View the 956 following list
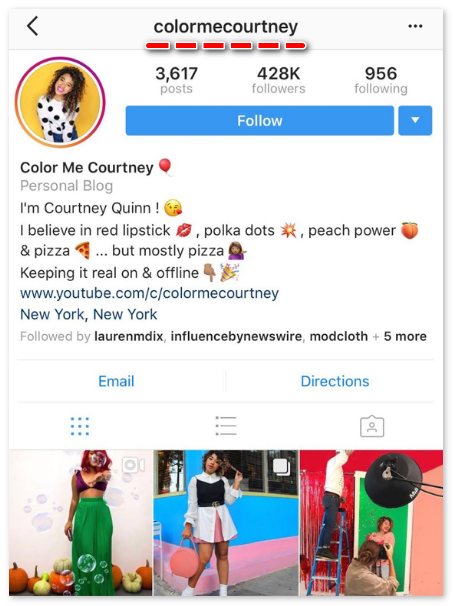Screen dimensions: 453x606 (381, 80)
